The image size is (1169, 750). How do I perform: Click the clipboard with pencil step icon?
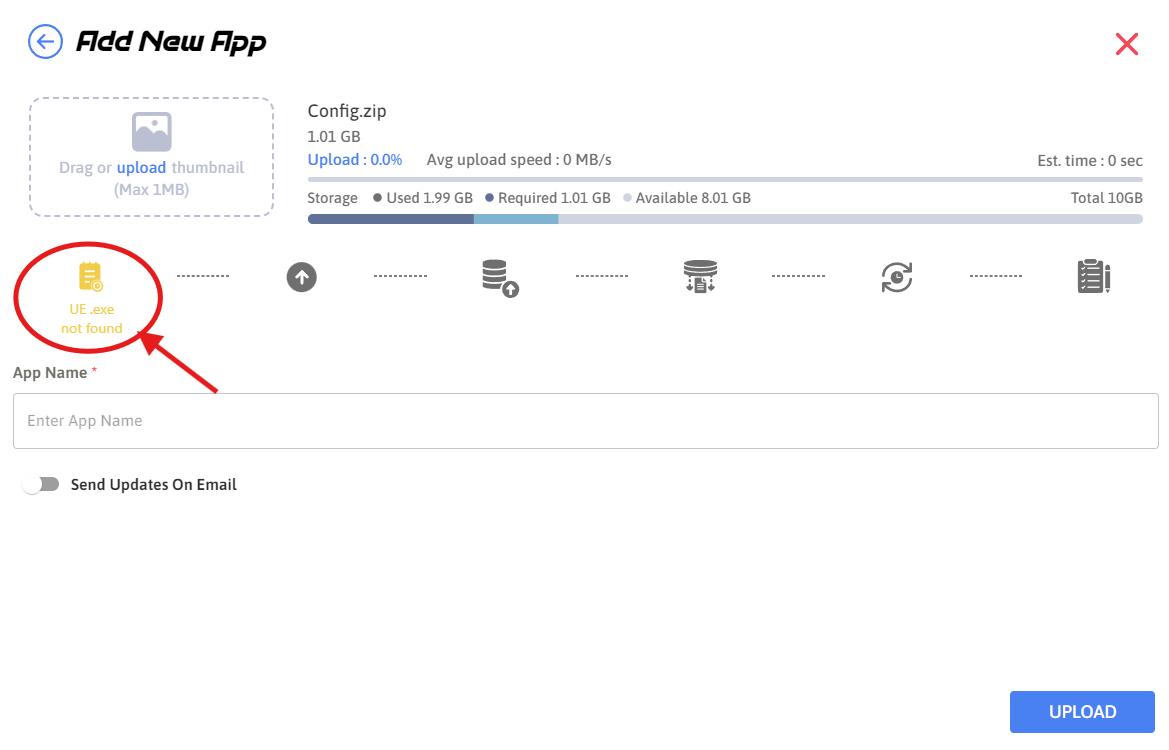coord(1093,277)
